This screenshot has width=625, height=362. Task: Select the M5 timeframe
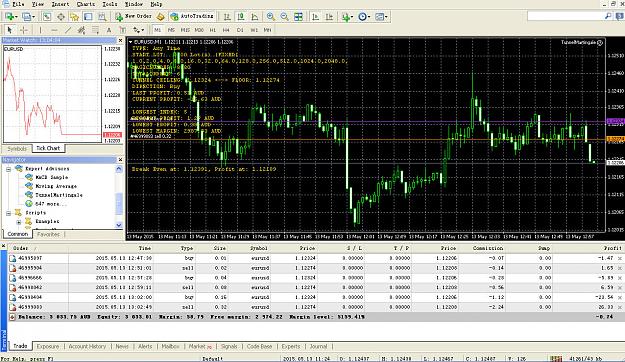pyautogui.click(x=171, y=30)
